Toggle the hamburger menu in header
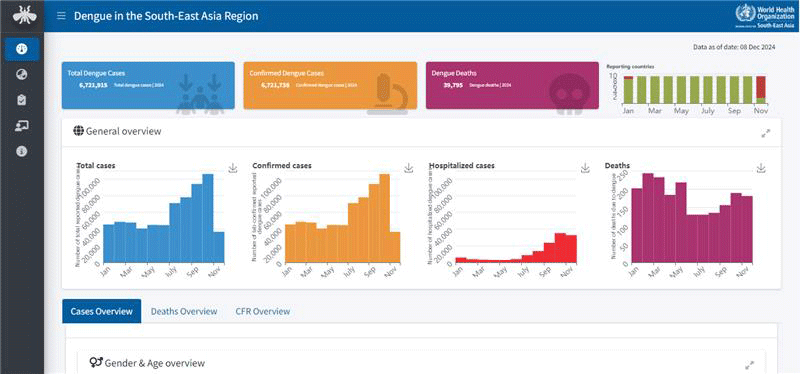Screen dimensions: 800x374 click(x=61, y=16)
